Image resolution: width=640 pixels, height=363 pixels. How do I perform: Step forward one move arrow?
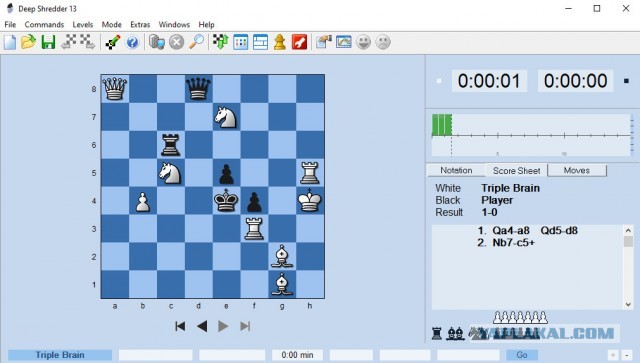(223, 326)
